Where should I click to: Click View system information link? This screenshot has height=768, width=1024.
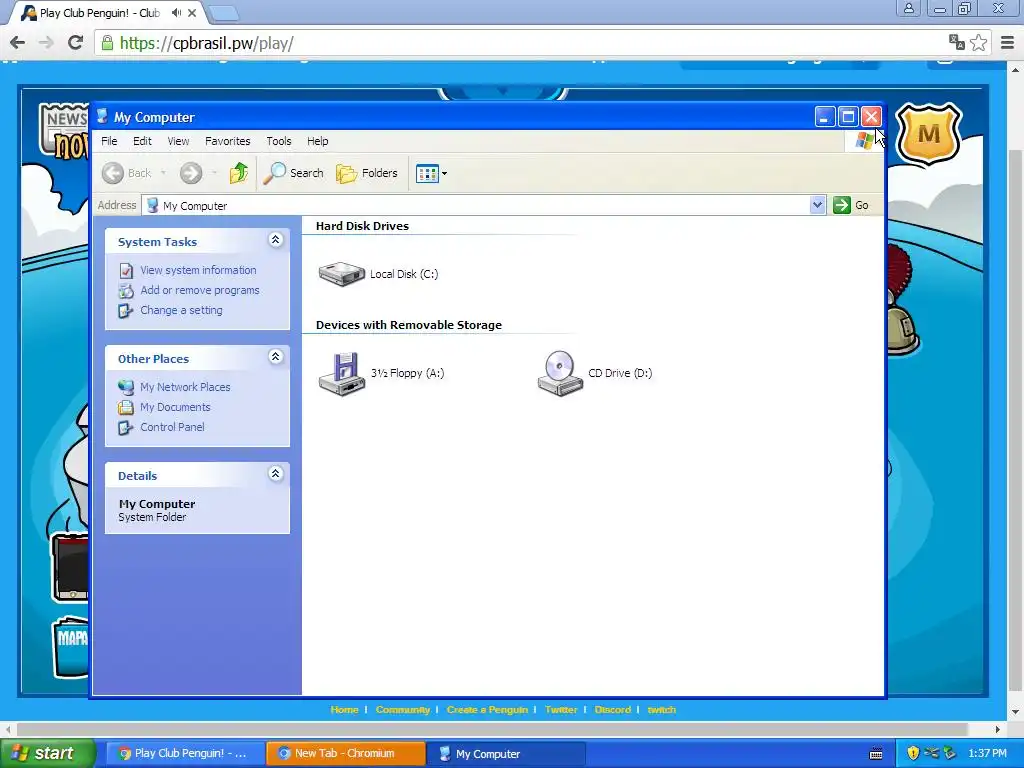click(198, 270)
